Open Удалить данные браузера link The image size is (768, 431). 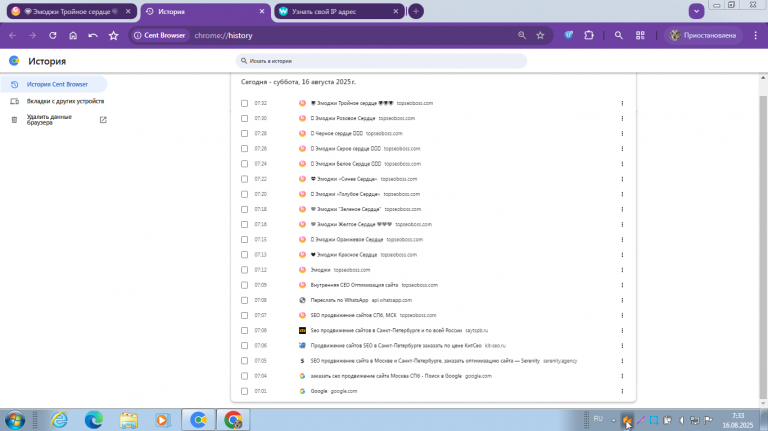[x=58, y=120]
